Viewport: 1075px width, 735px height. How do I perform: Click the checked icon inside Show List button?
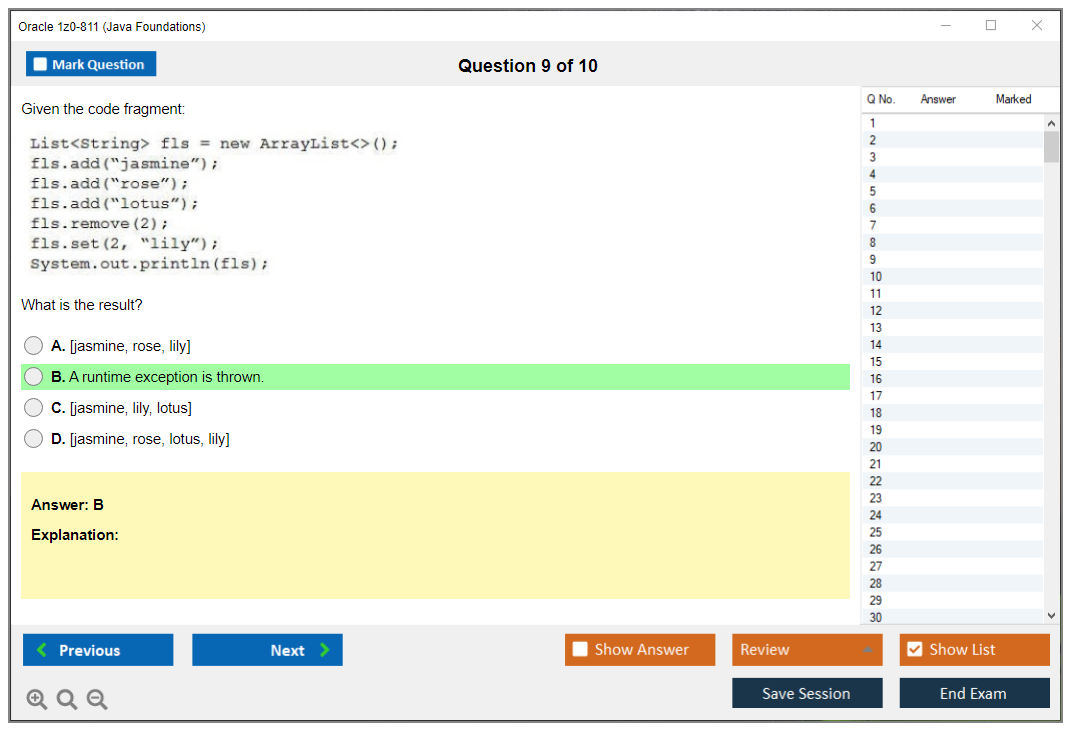(x=915, y=650)
